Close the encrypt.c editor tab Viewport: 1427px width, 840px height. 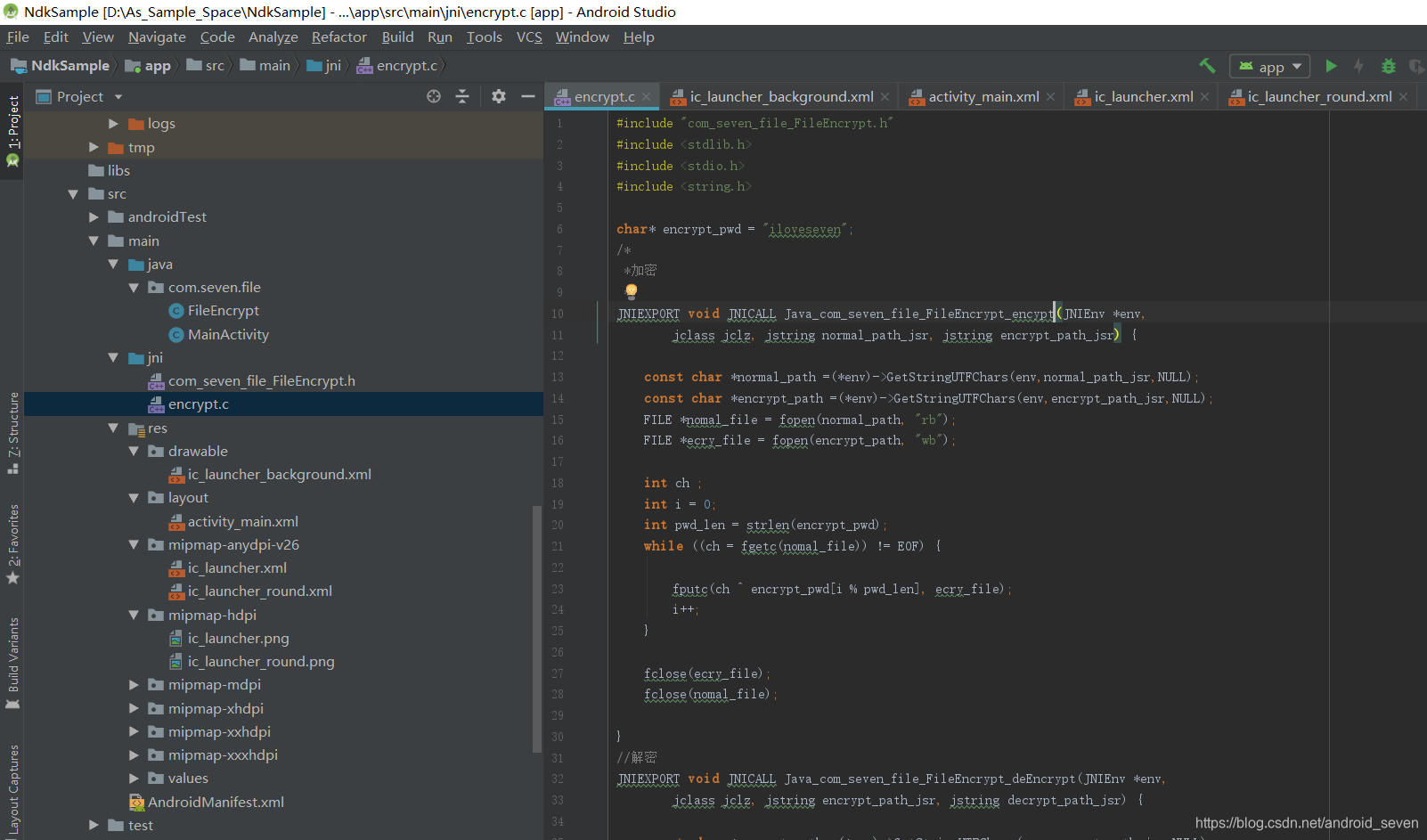(x=647, y=97)
